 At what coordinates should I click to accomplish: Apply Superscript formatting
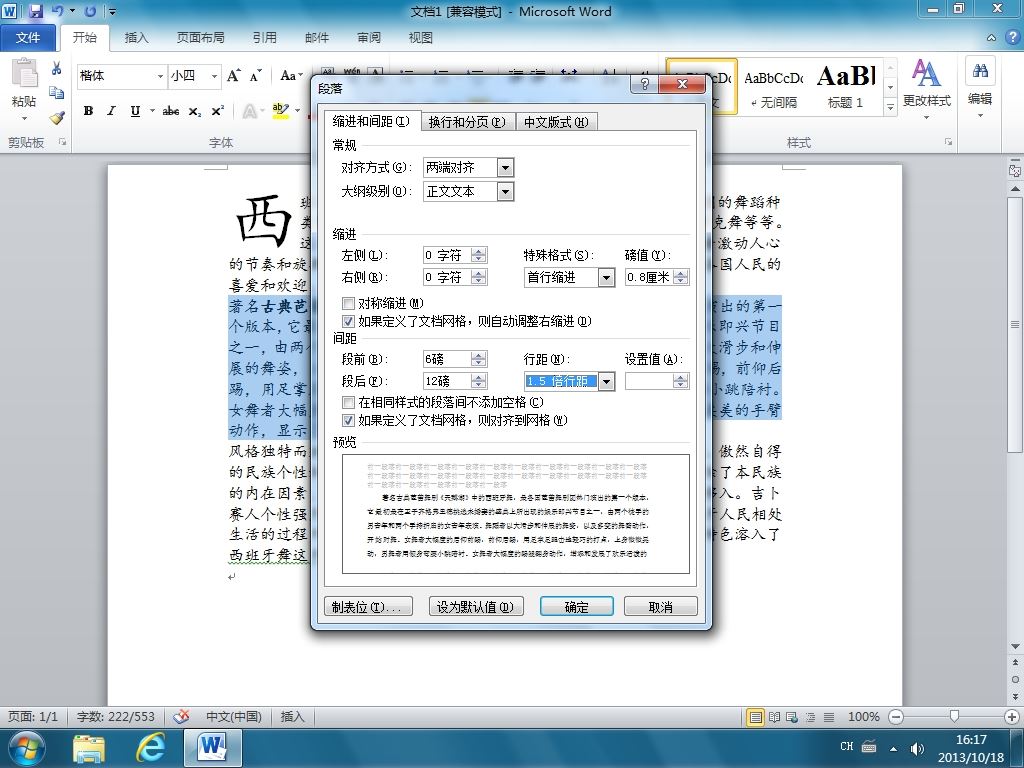217,111
